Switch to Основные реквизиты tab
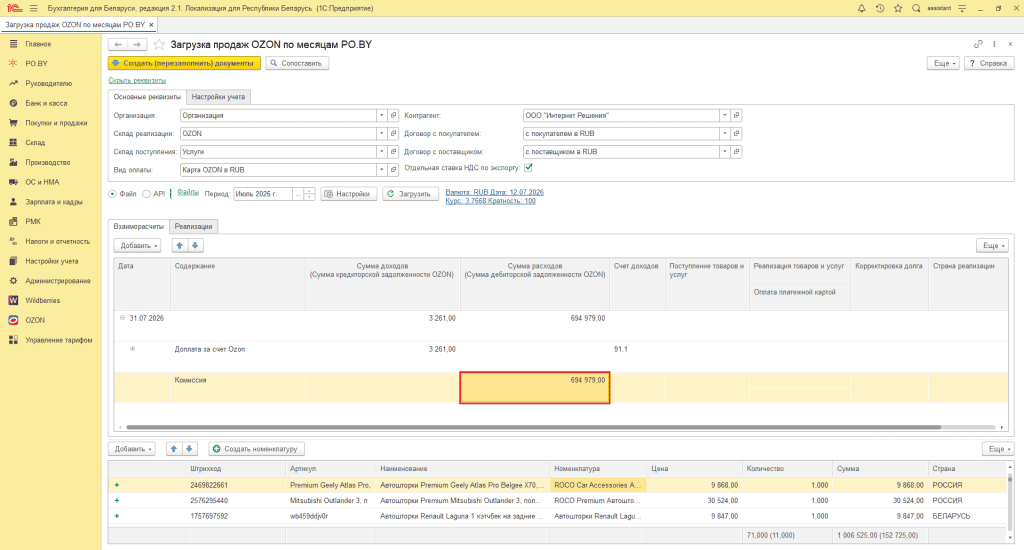Image resolution: width=1024 pixels, height=550 pixels. click(147, 97)
